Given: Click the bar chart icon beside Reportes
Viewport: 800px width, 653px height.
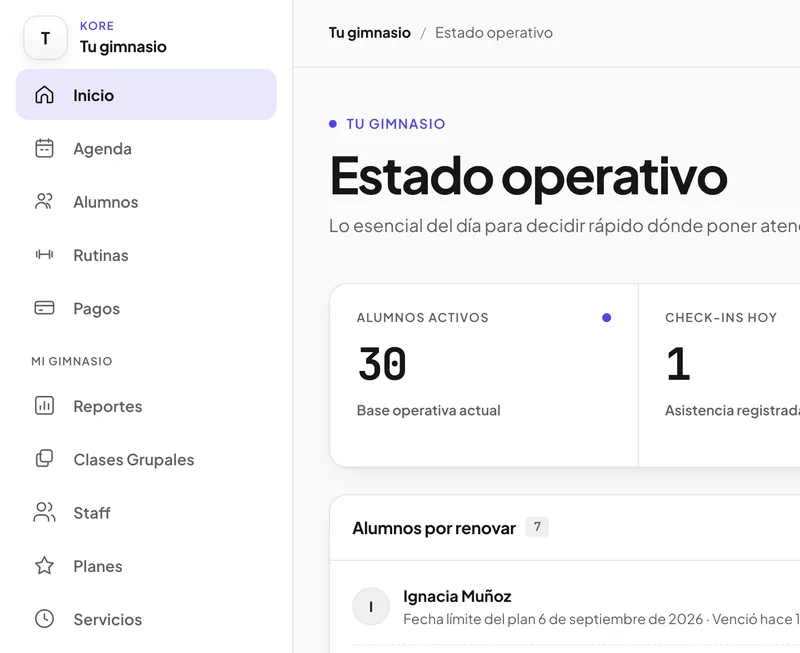Looking at the screenshot, I should [x=44, y=406].
